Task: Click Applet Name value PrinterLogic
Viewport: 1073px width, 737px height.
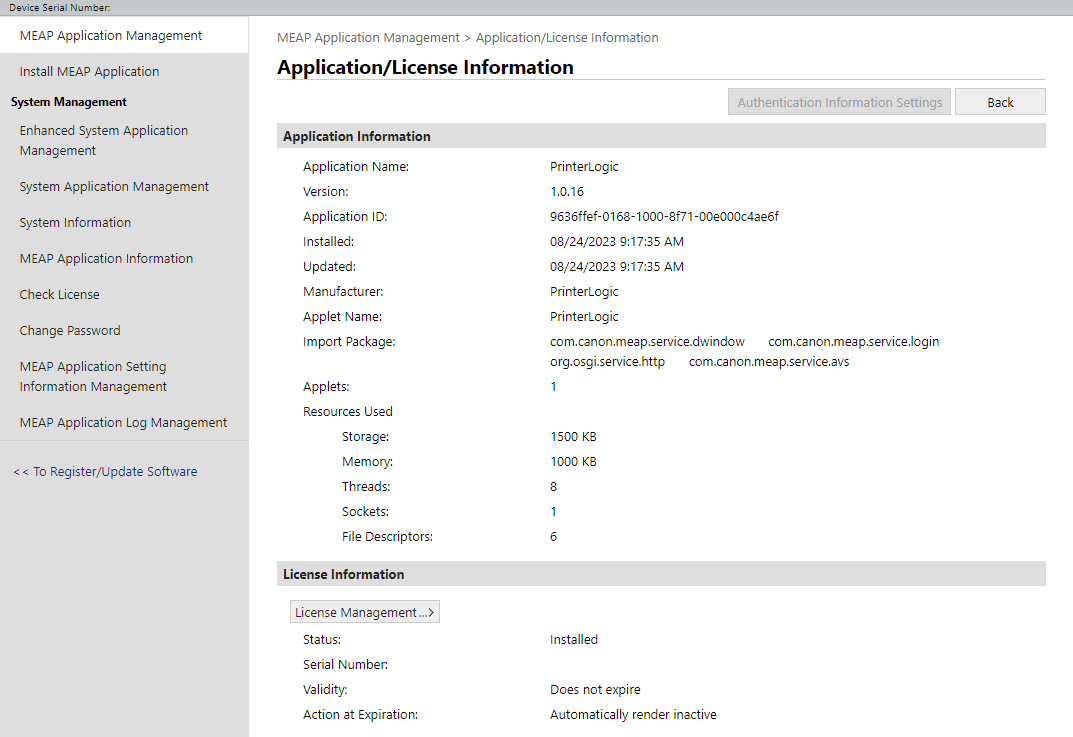Action: pyautogui.click(x=584, y=317)
